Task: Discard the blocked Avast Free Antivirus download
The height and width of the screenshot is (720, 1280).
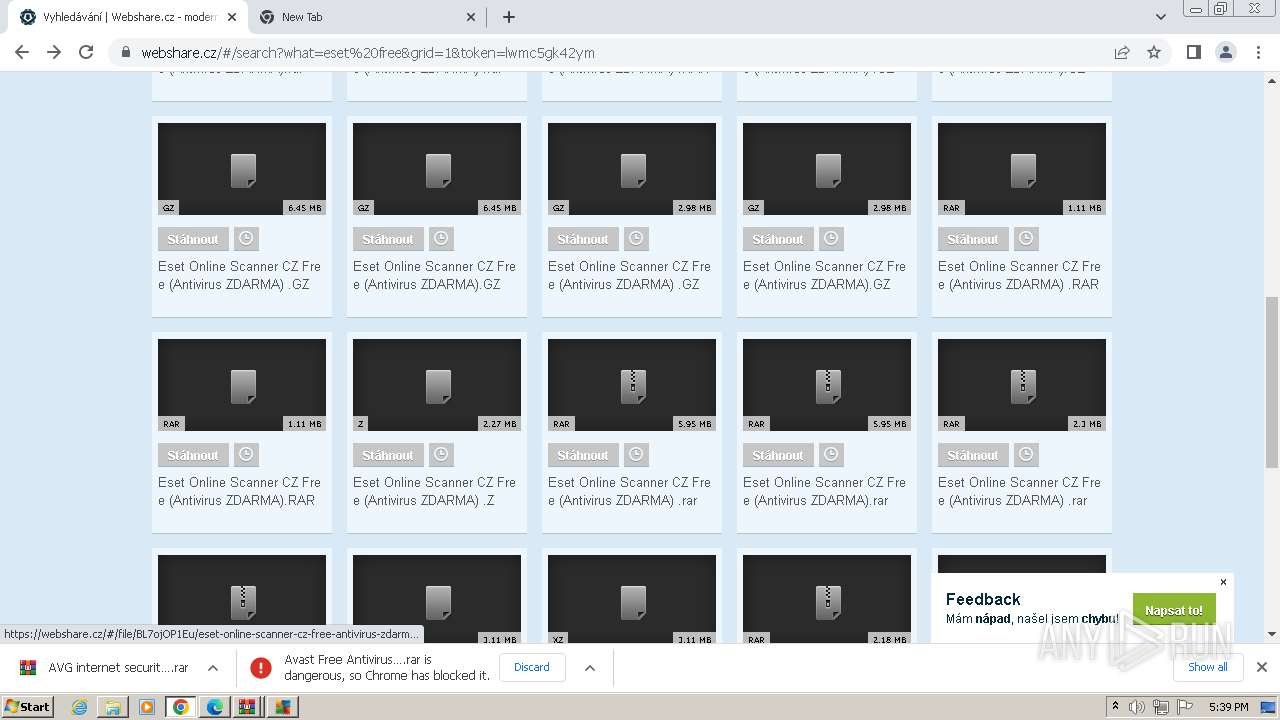Action: pos(532,667)
